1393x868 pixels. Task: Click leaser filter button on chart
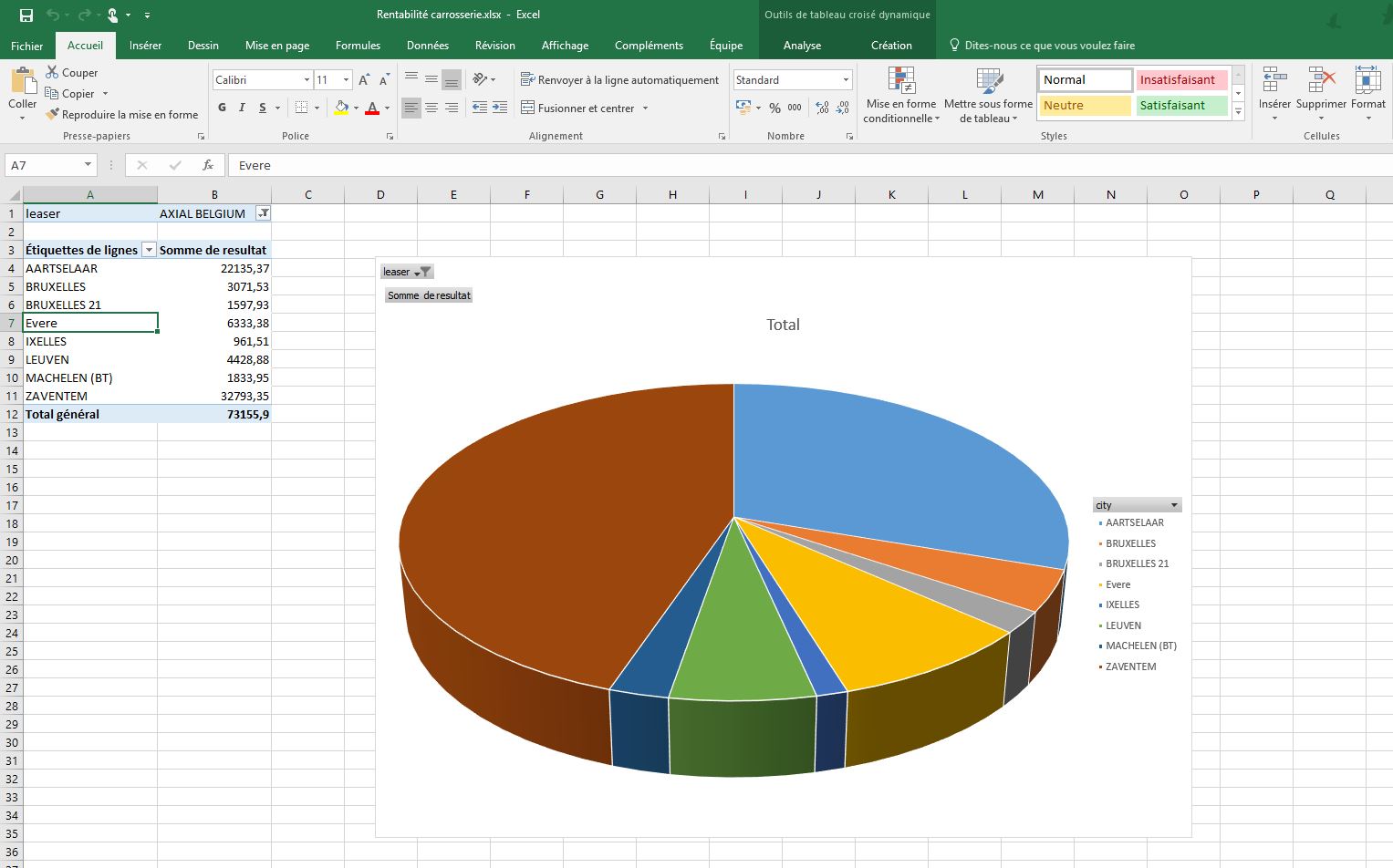[x=407, y=272]
